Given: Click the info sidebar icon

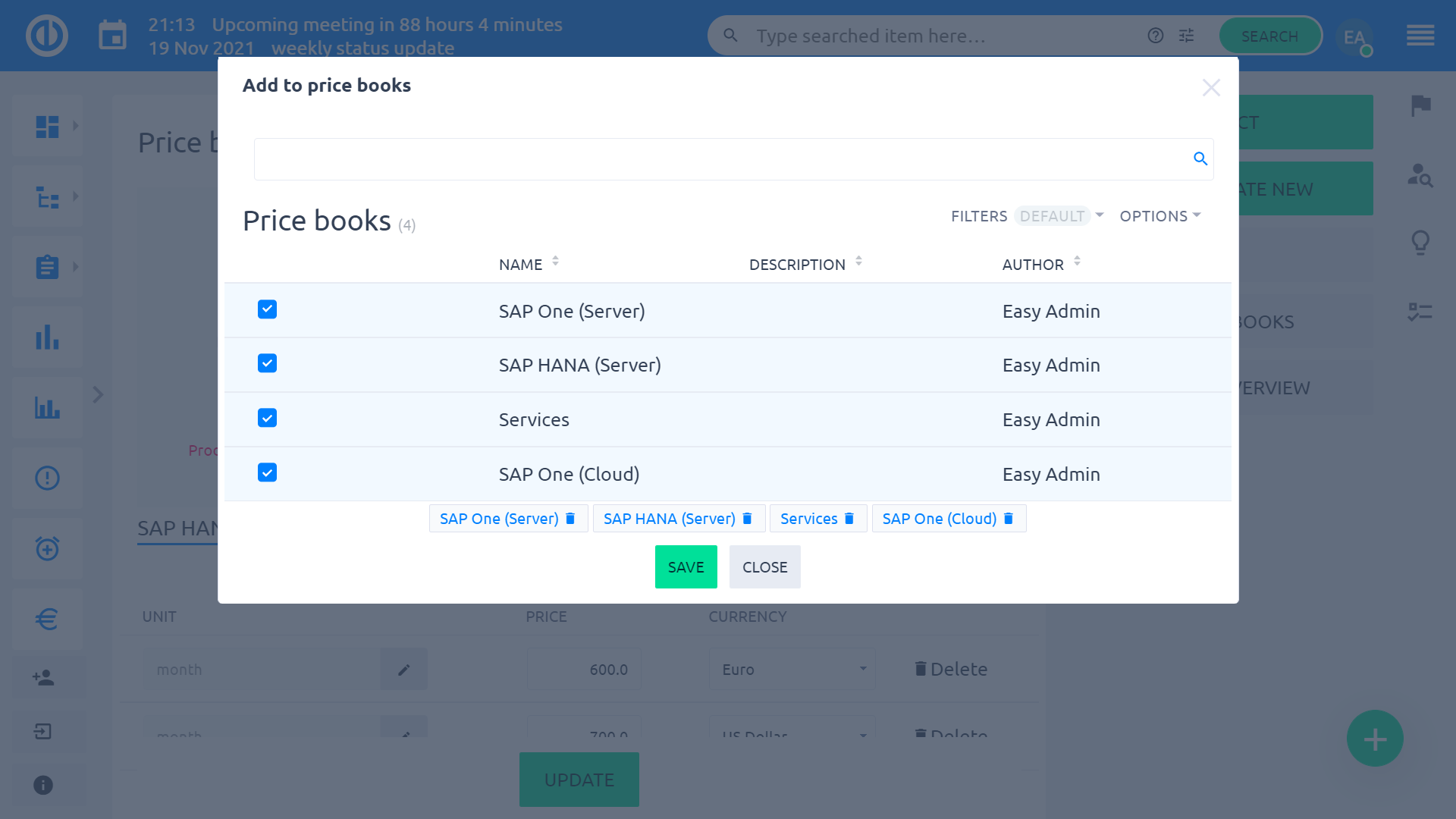Looking at the screenshot, I should pos(43,785).
